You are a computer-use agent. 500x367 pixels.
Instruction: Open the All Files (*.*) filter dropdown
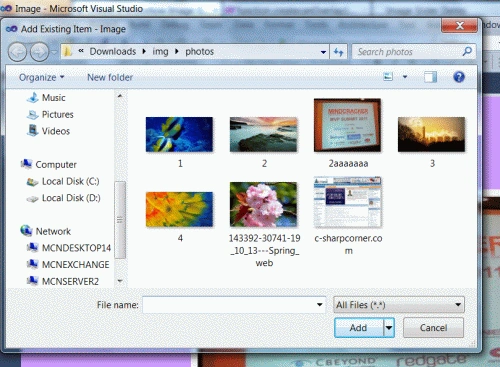399,305
